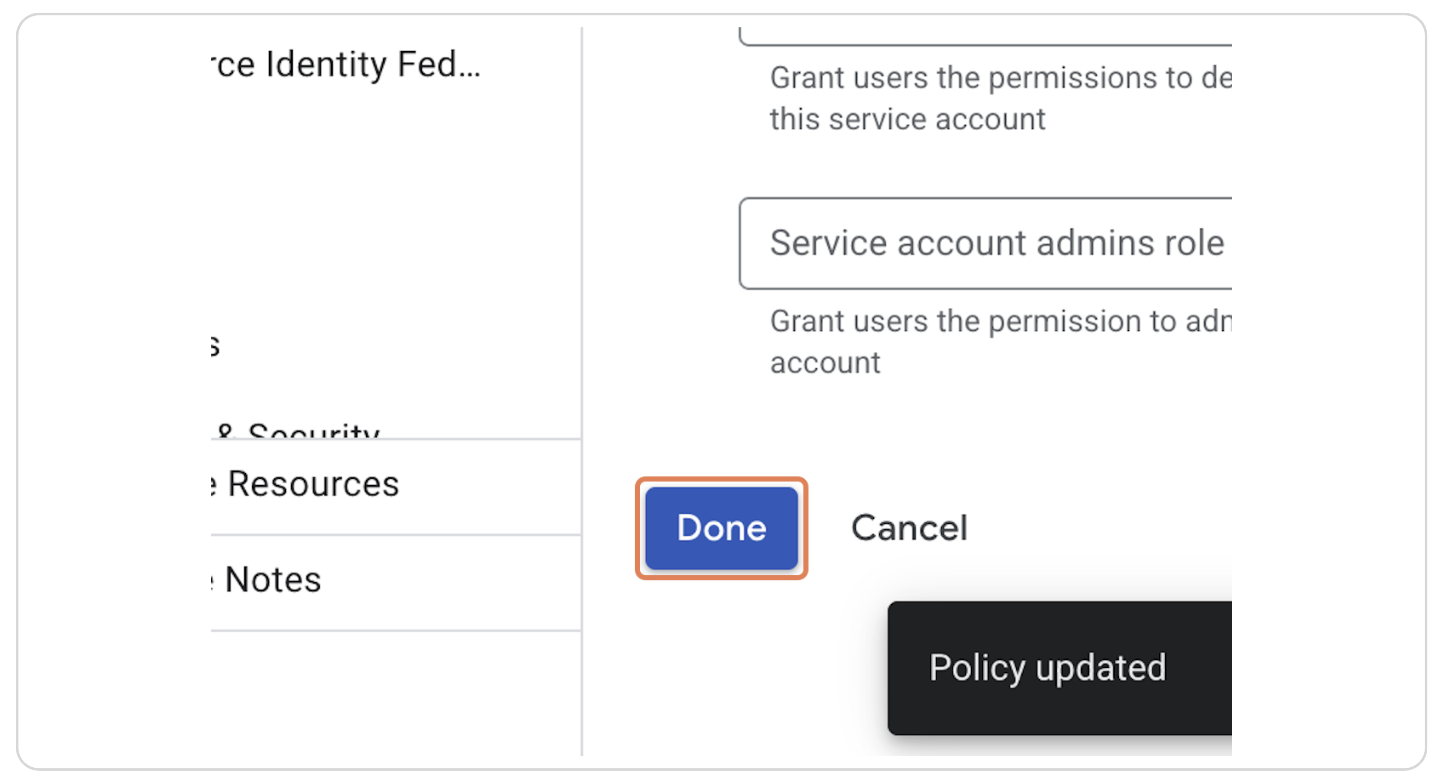The height and width of the screenshot is (780, 1442).
Task: Select Manage Resources in the sidebar
Action: (x=305, y=484)
